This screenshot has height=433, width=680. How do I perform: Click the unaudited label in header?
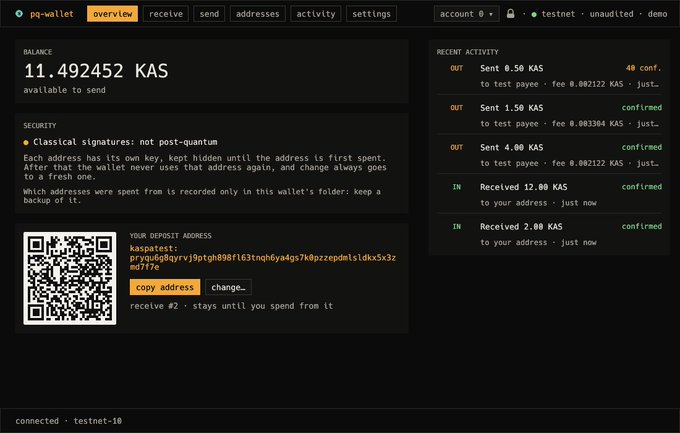pos(611,14)
